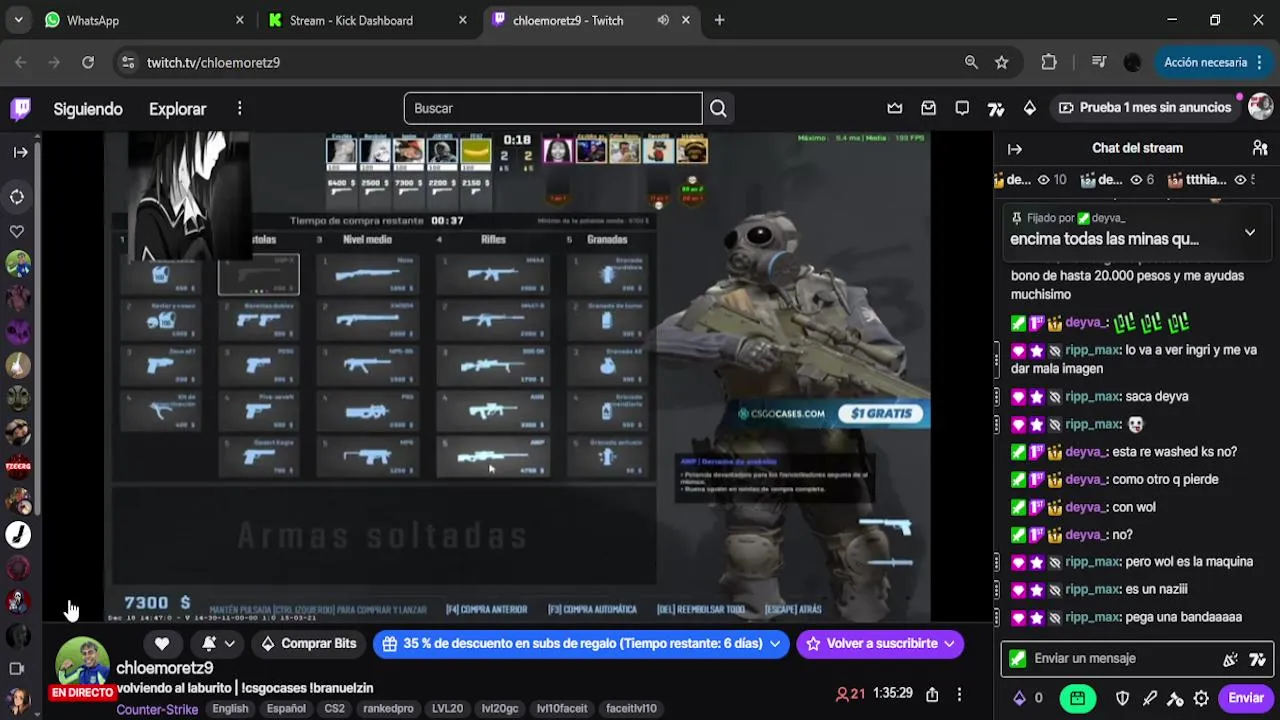Open the community users icon in chat
This screenshot has width=1280, height=720.
[x=1260, y=148]
